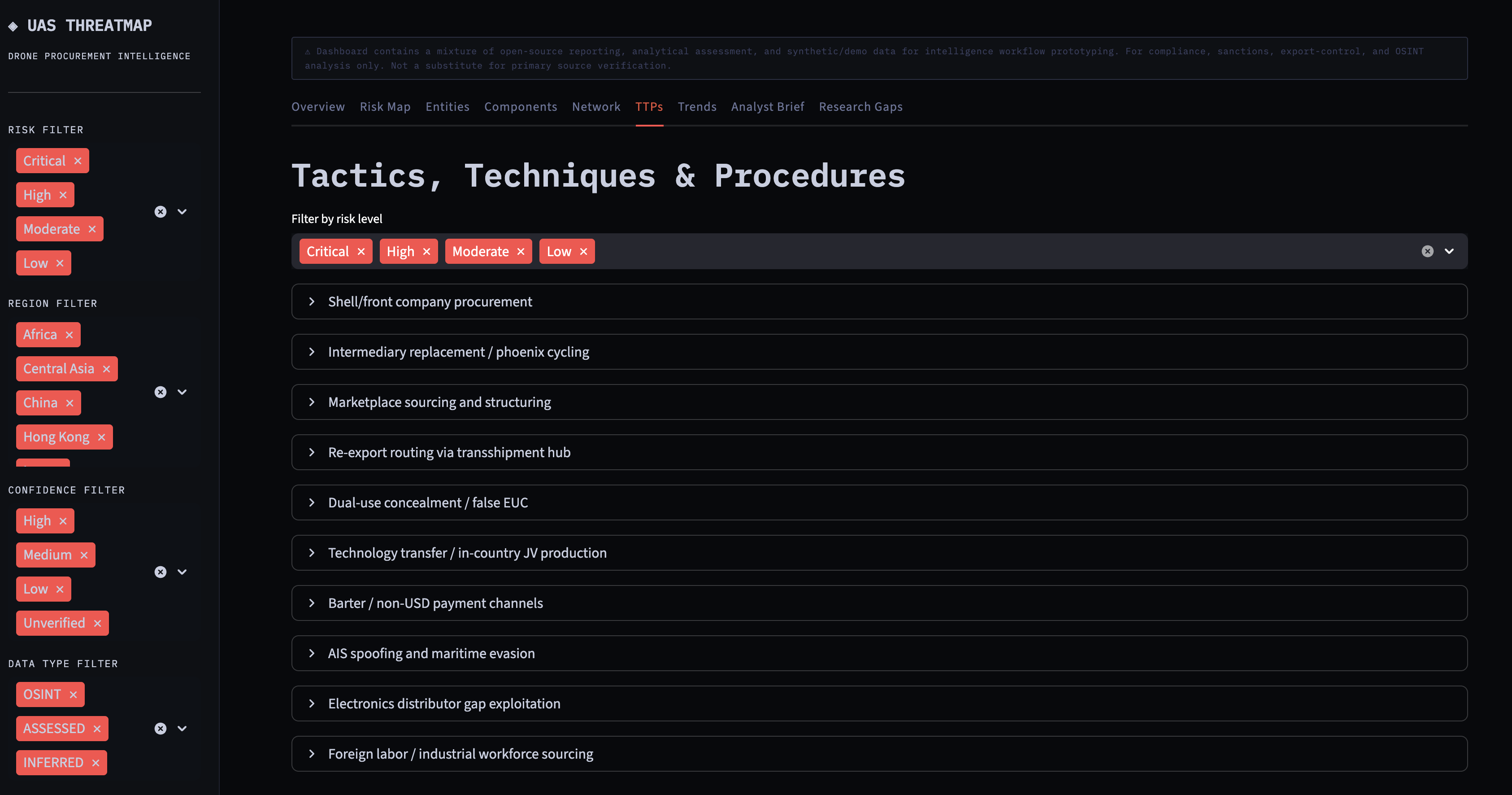
Task: Clear all main risk level filter selections
Action: (x=1428, y=251)
